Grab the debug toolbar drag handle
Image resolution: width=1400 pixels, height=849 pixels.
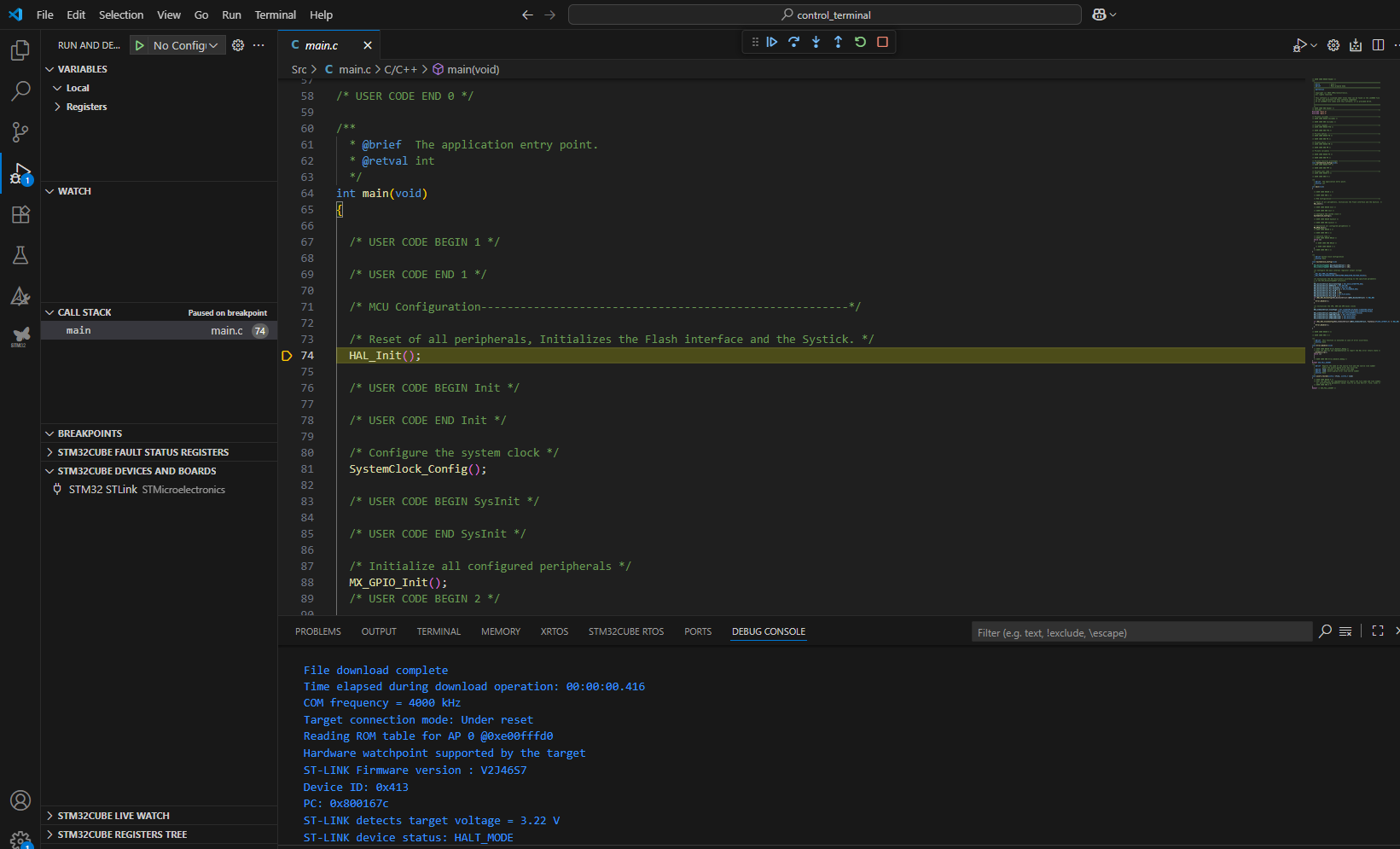(x=755, y=42)
